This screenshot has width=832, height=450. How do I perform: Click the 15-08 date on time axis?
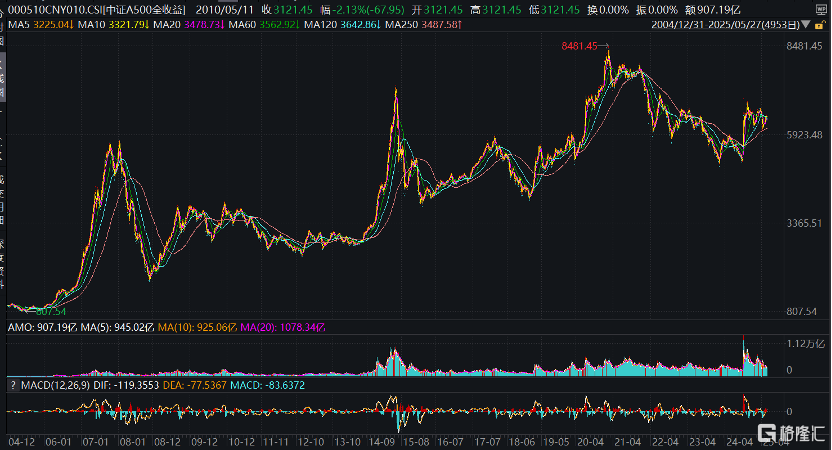point(416,442)
